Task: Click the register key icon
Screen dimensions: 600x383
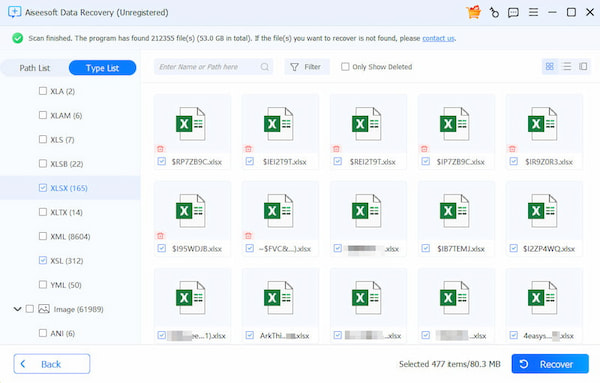Action: (494, 13)
